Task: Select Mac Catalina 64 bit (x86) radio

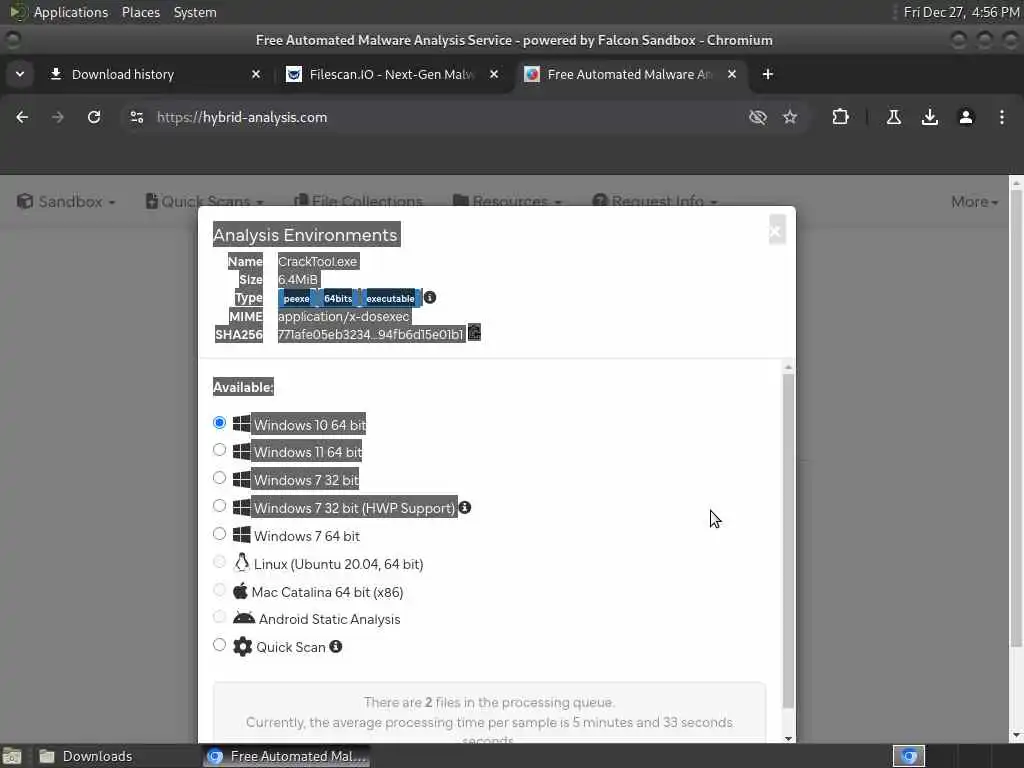Action: pos(219,590)
